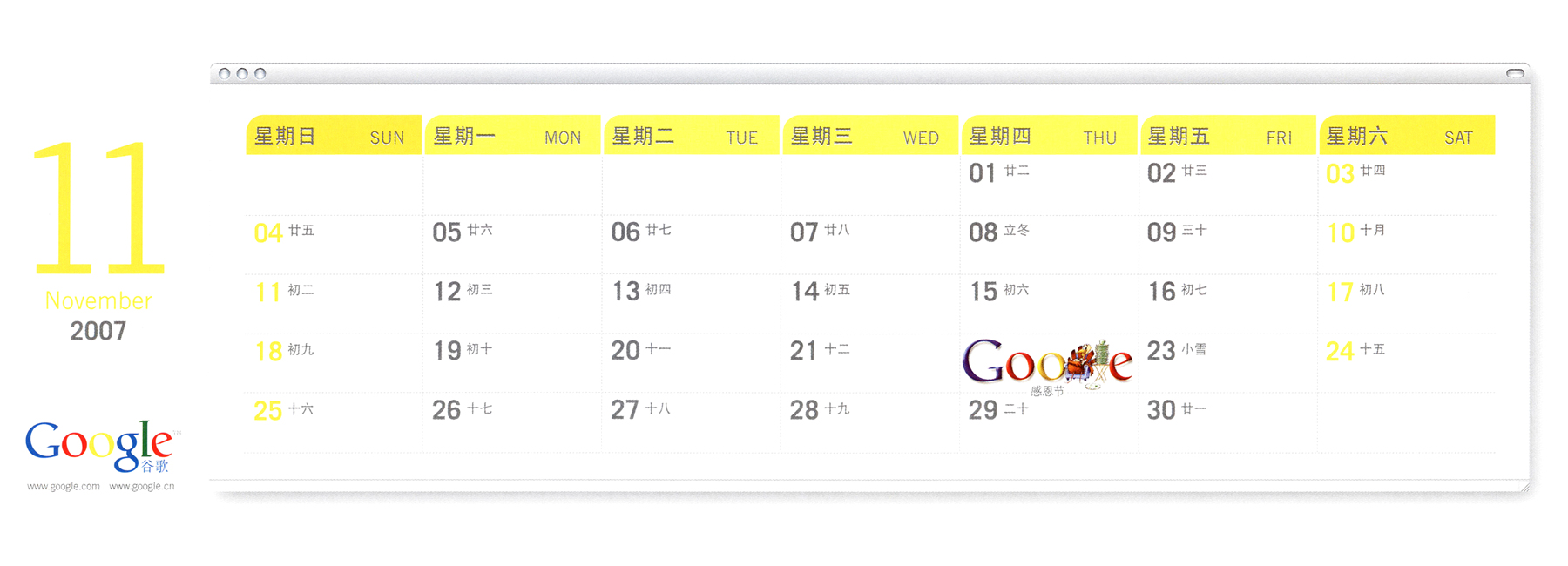Click the large yellow 11 month number
The width and height of the screenshot is (1568, 566).
pos(98,207)
